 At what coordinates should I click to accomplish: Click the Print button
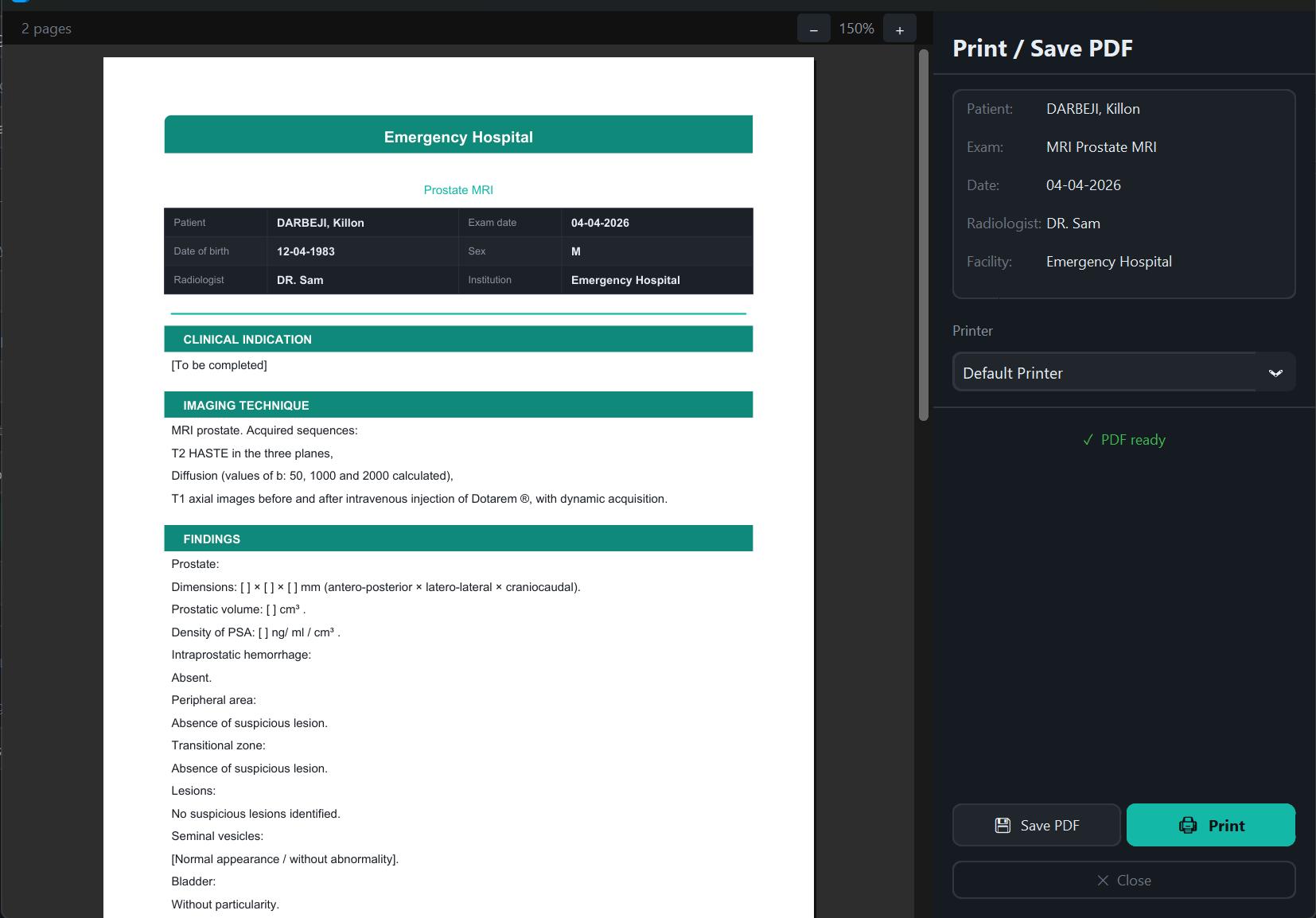[1209, 825]
